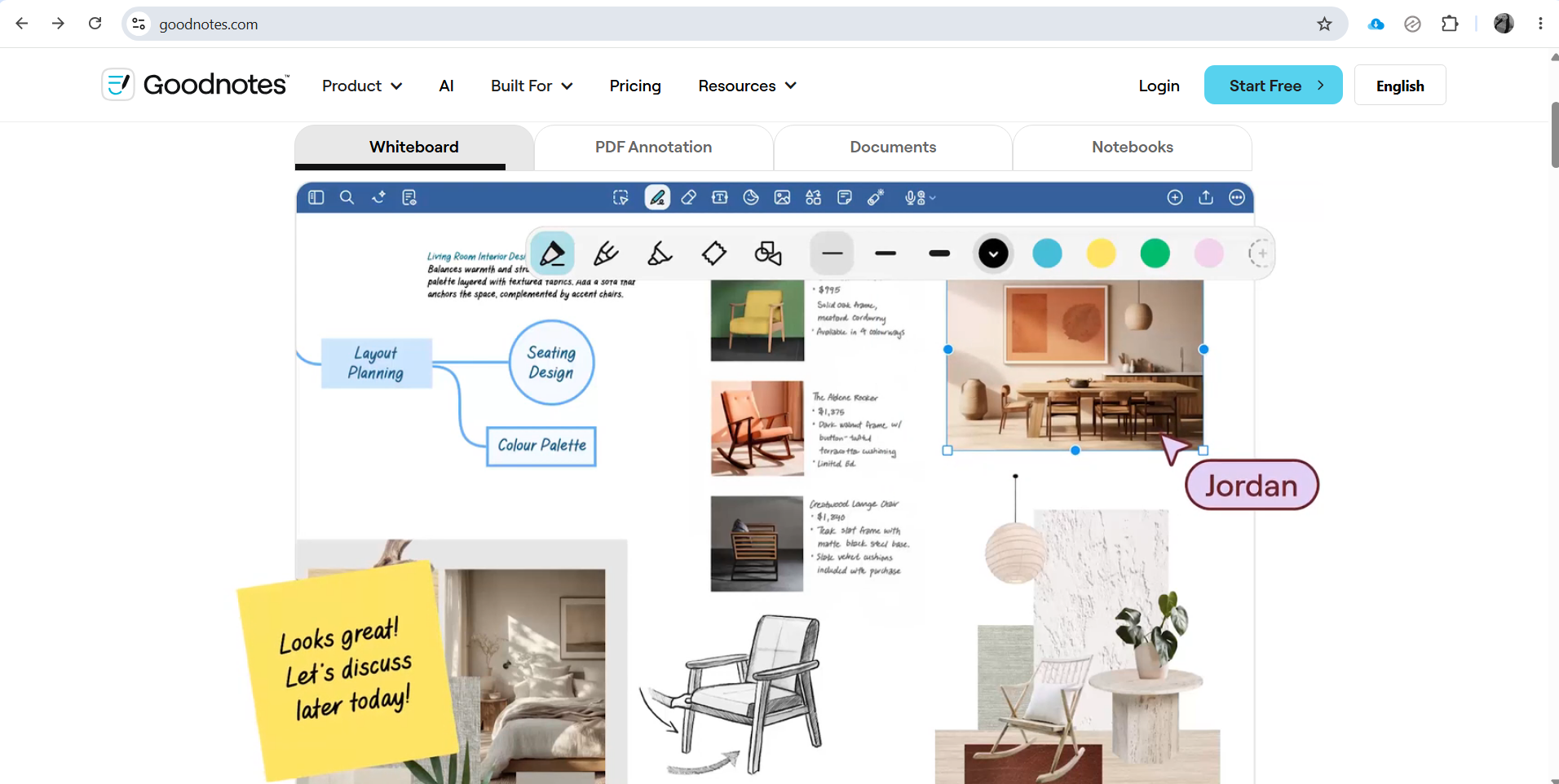The height and width of the screenshot is (784, 1559).
Task: Open the more options ellipsis icon
Action: tap(1237, 197)
